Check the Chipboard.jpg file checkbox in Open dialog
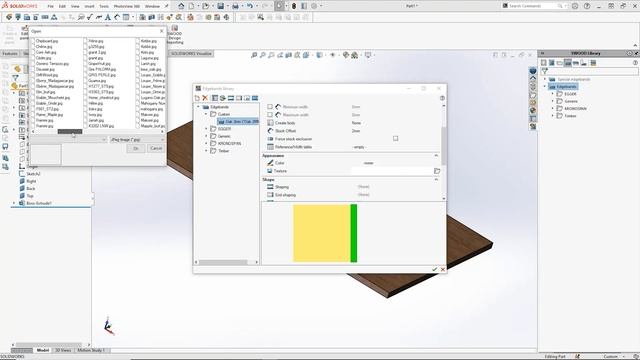This screenshot has width=640, height=360. (33, 41)
